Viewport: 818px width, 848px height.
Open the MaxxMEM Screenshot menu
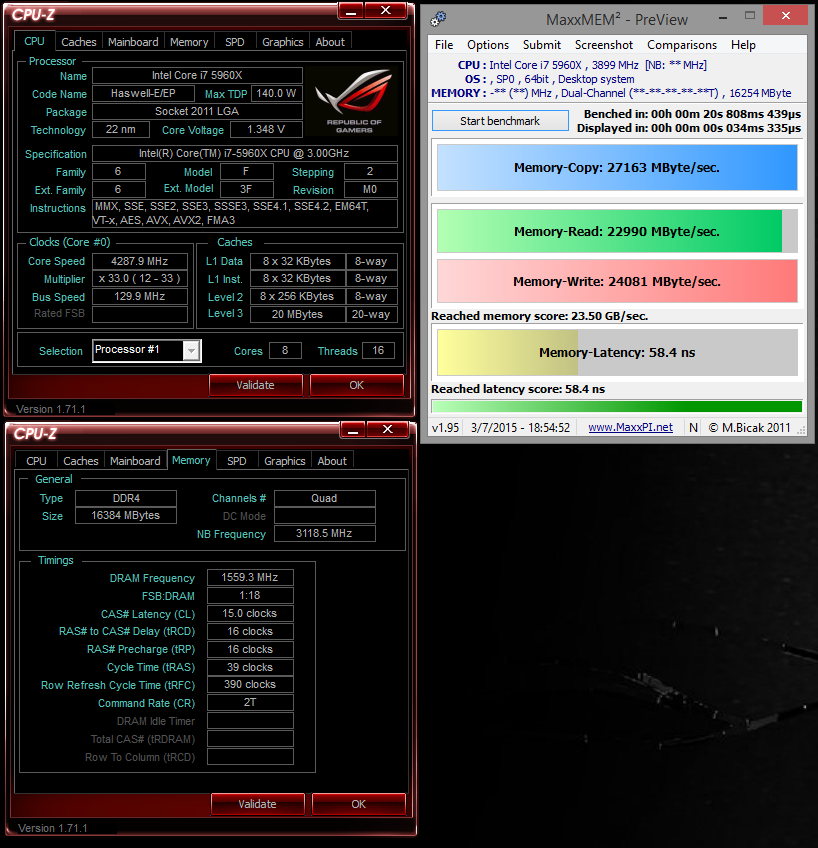pos(604,45)
